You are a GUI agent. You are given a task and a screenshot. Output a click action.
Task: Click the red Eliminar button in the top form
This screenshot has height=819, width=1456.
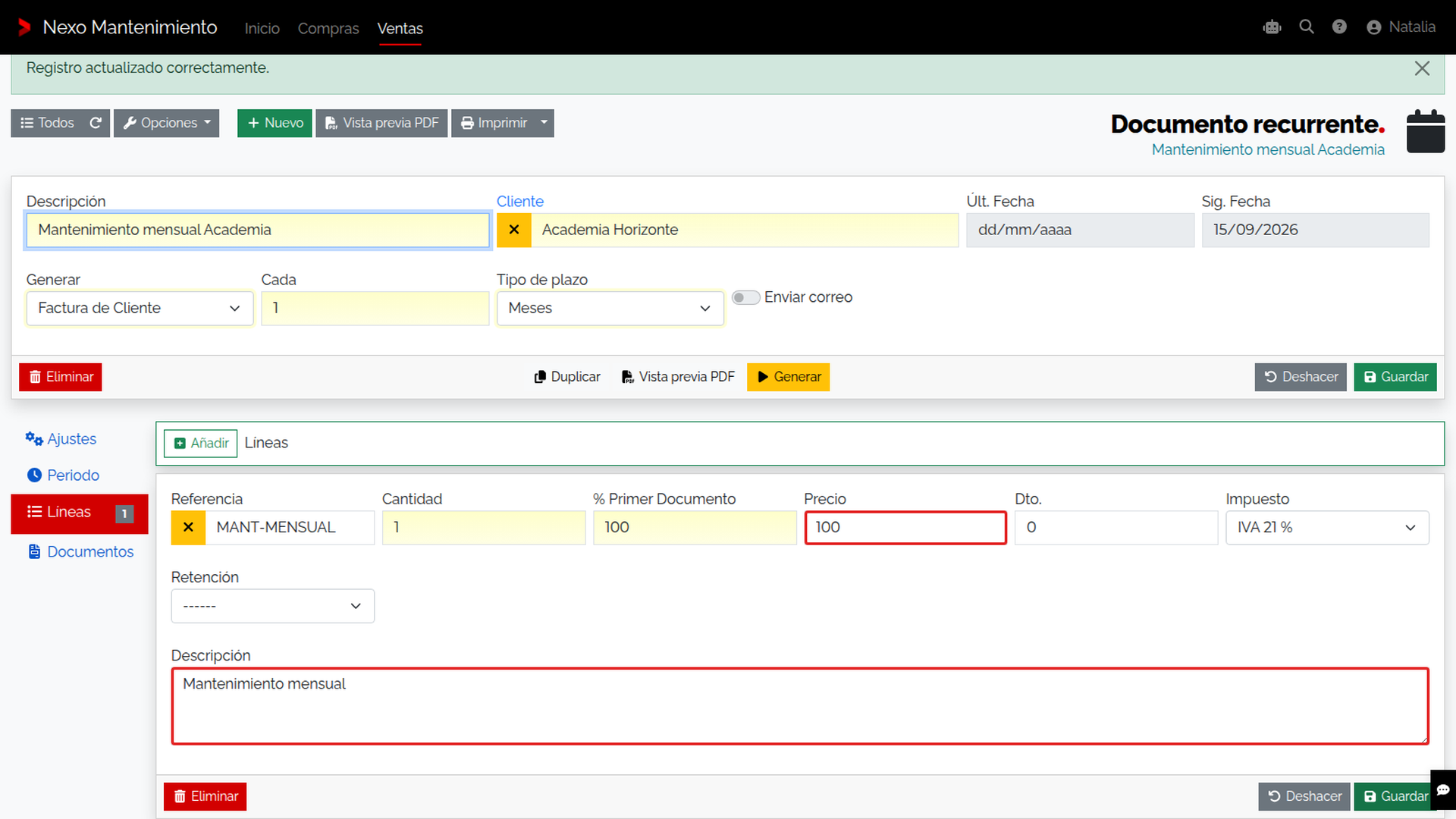click(x=61, y=377)
